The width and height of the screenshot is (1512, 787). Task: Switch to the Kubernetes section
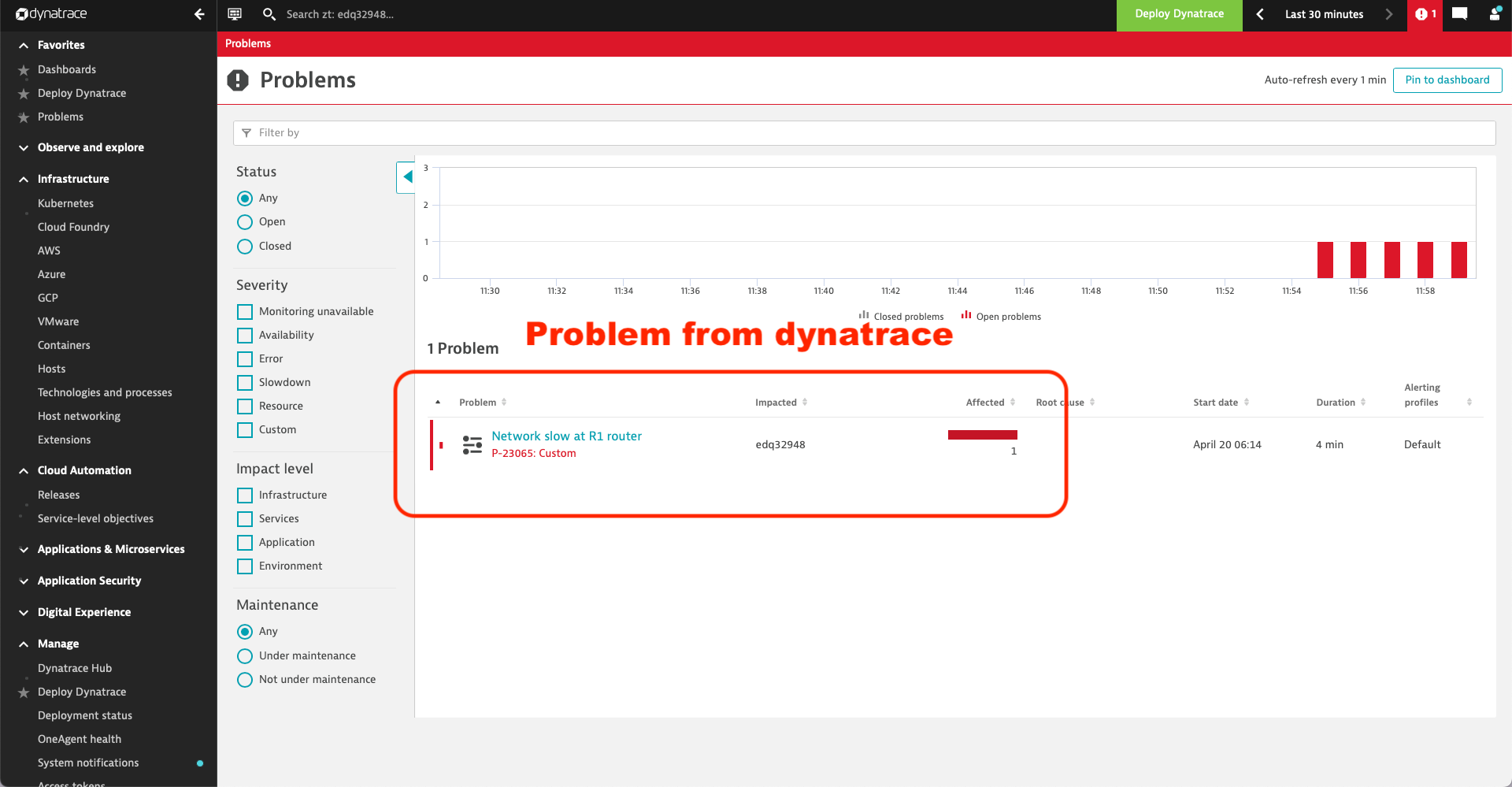[x=65, y=203]
